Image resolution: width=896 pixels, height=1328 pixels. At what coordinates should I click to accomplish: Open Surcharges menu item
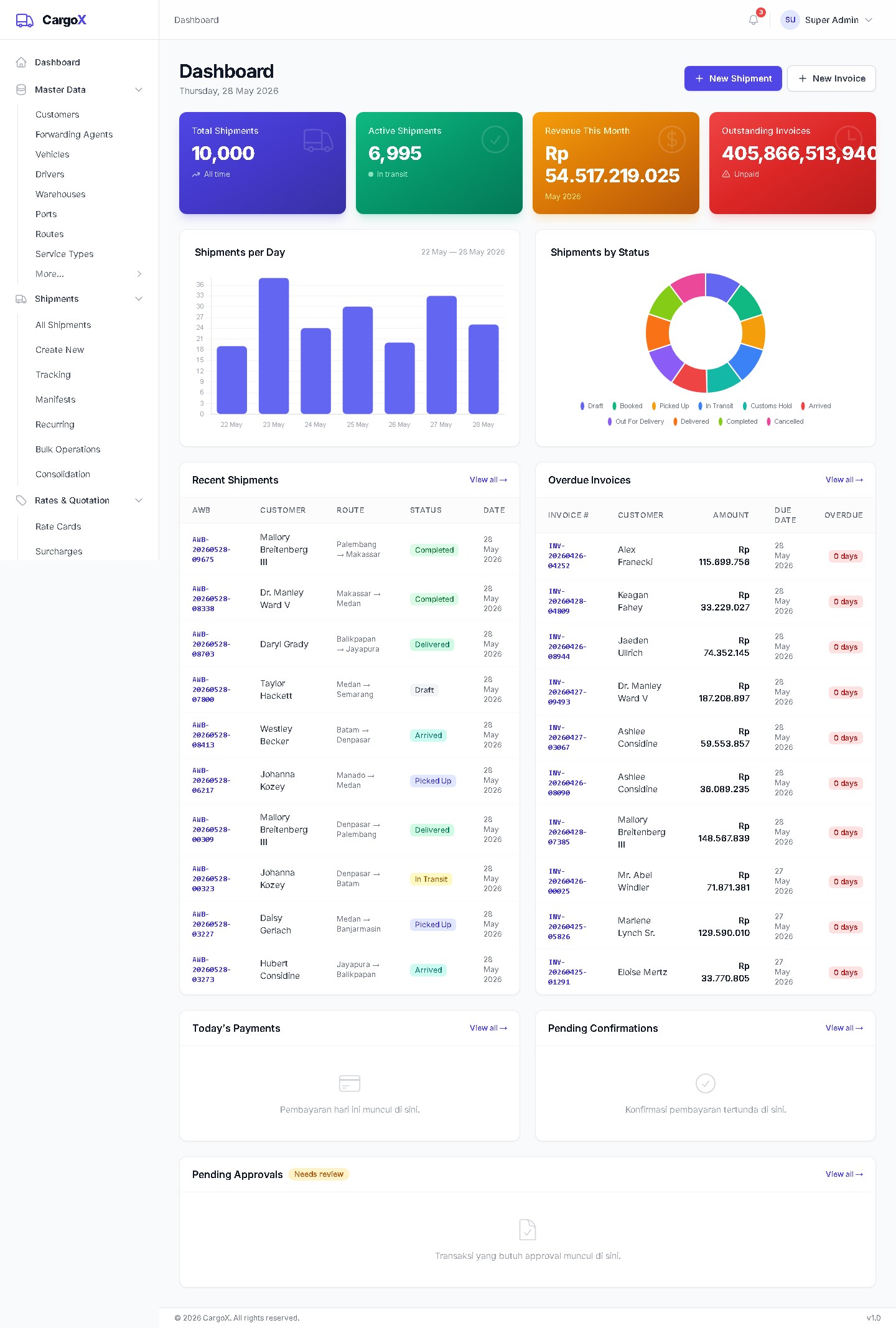point(59,551)
